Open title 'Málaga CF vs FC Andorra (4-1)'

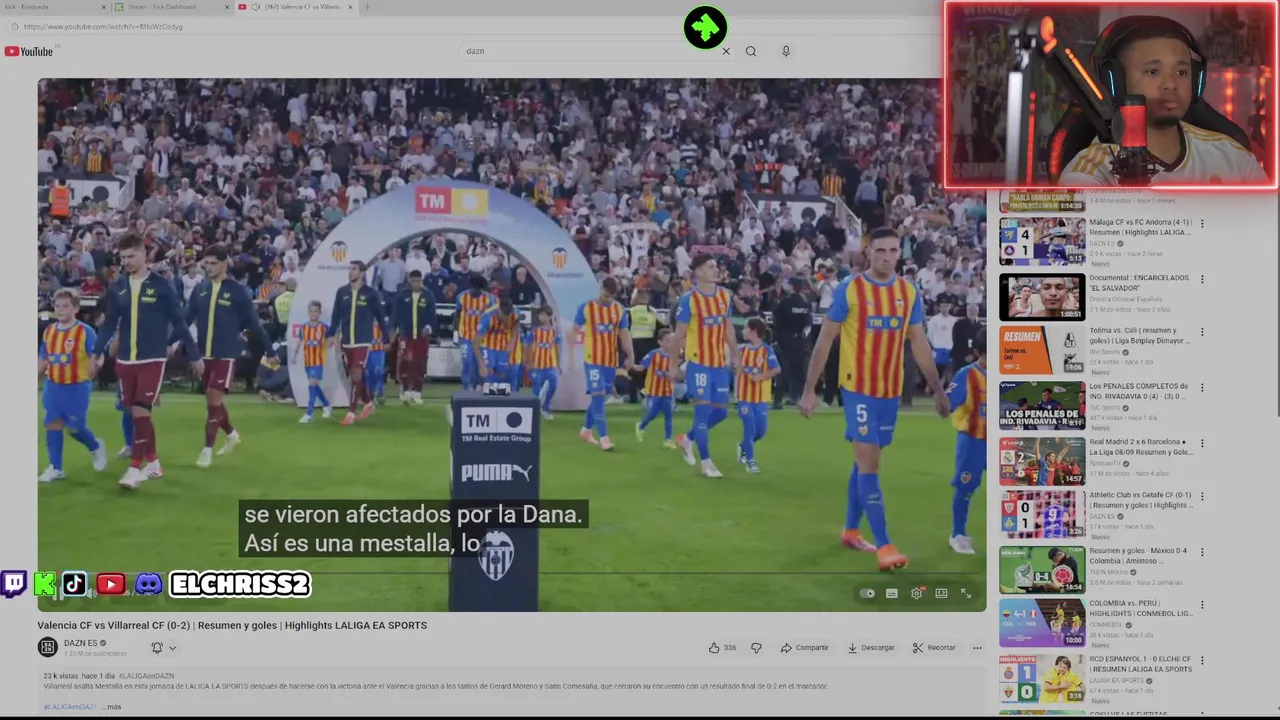tap(1140, 227)
